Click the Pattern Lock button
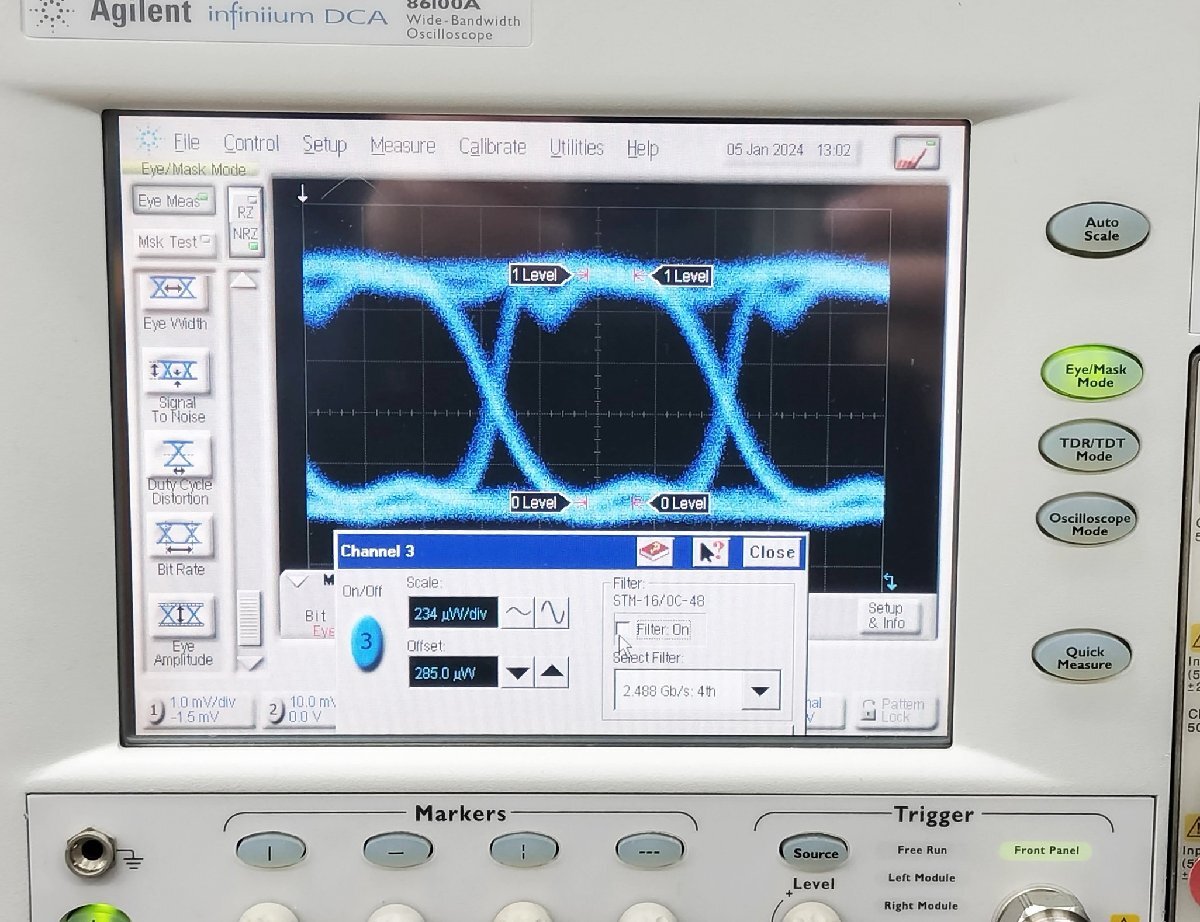Screen dimensions: 1200x922 tap(895, 710)
